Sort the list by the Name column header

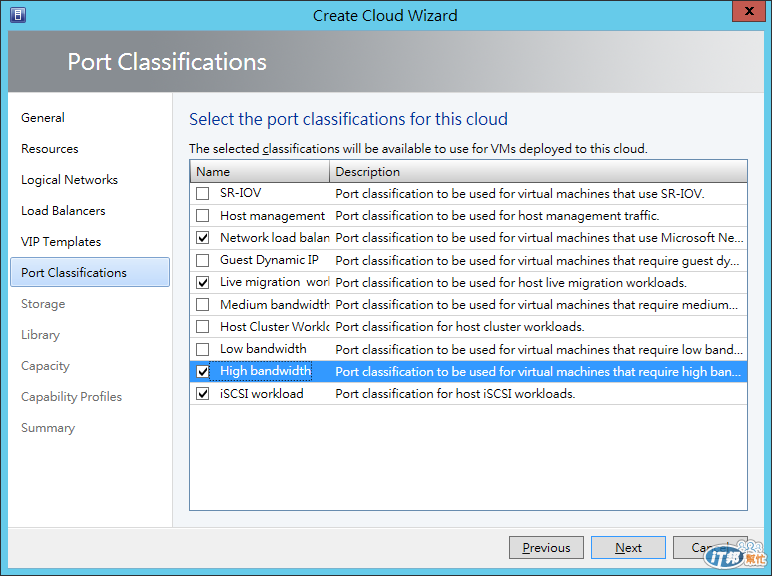(x=259, y=172)
